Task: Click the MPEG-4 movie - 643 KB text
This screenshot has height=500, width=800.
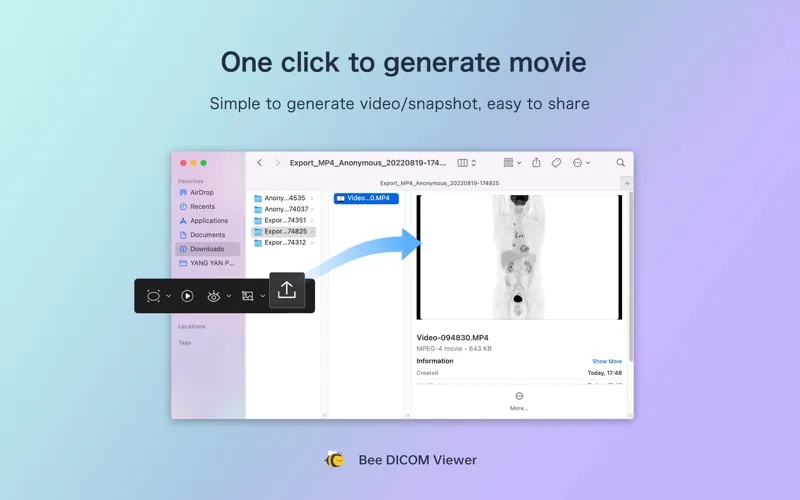Action: (x=454, y=348)
